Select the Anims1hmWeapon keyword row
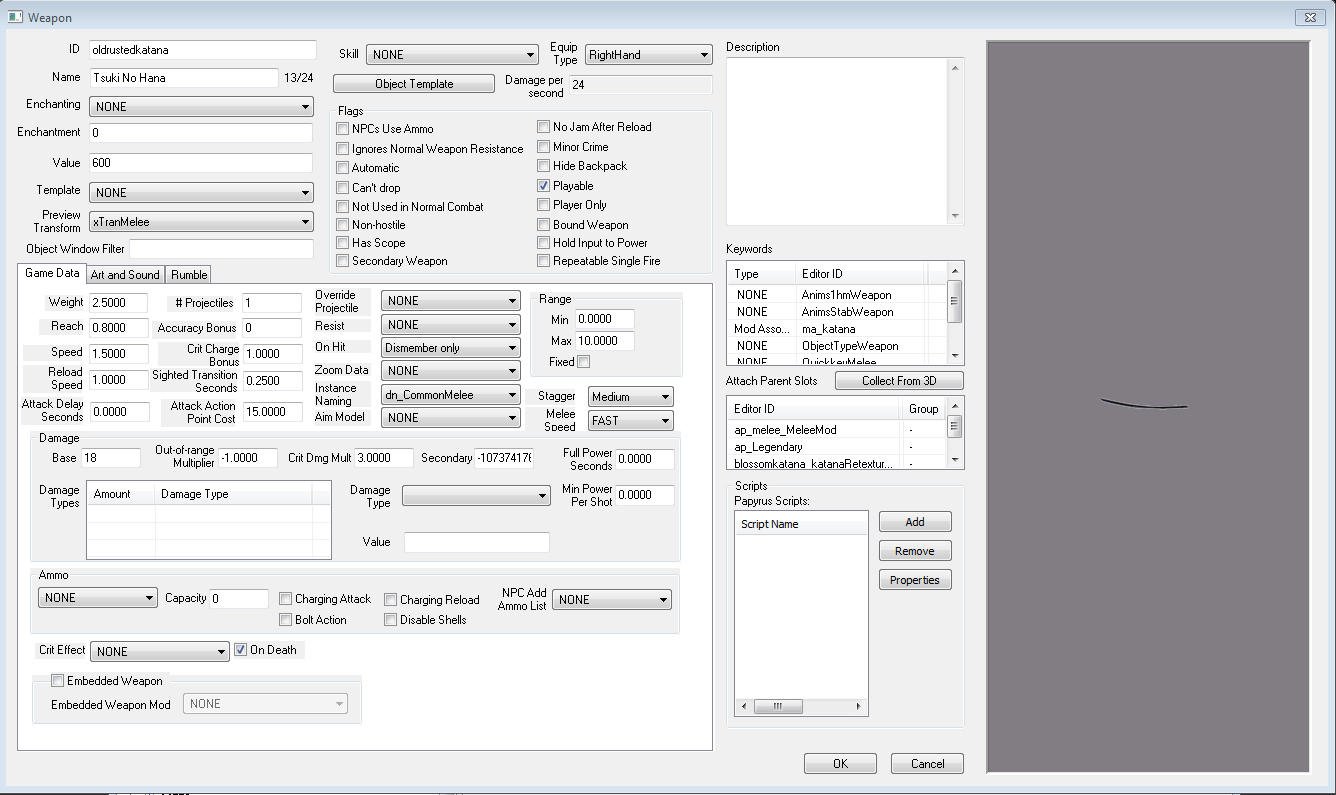The image size is (1336, 795). (x=838, y=295)
